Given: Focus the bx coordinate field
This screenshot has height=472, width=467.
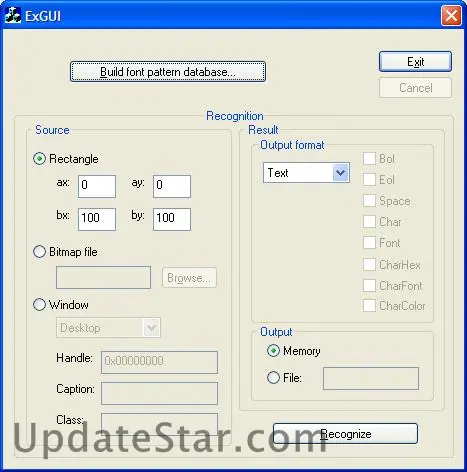Looking at the screenshot, I should [97, 219].
